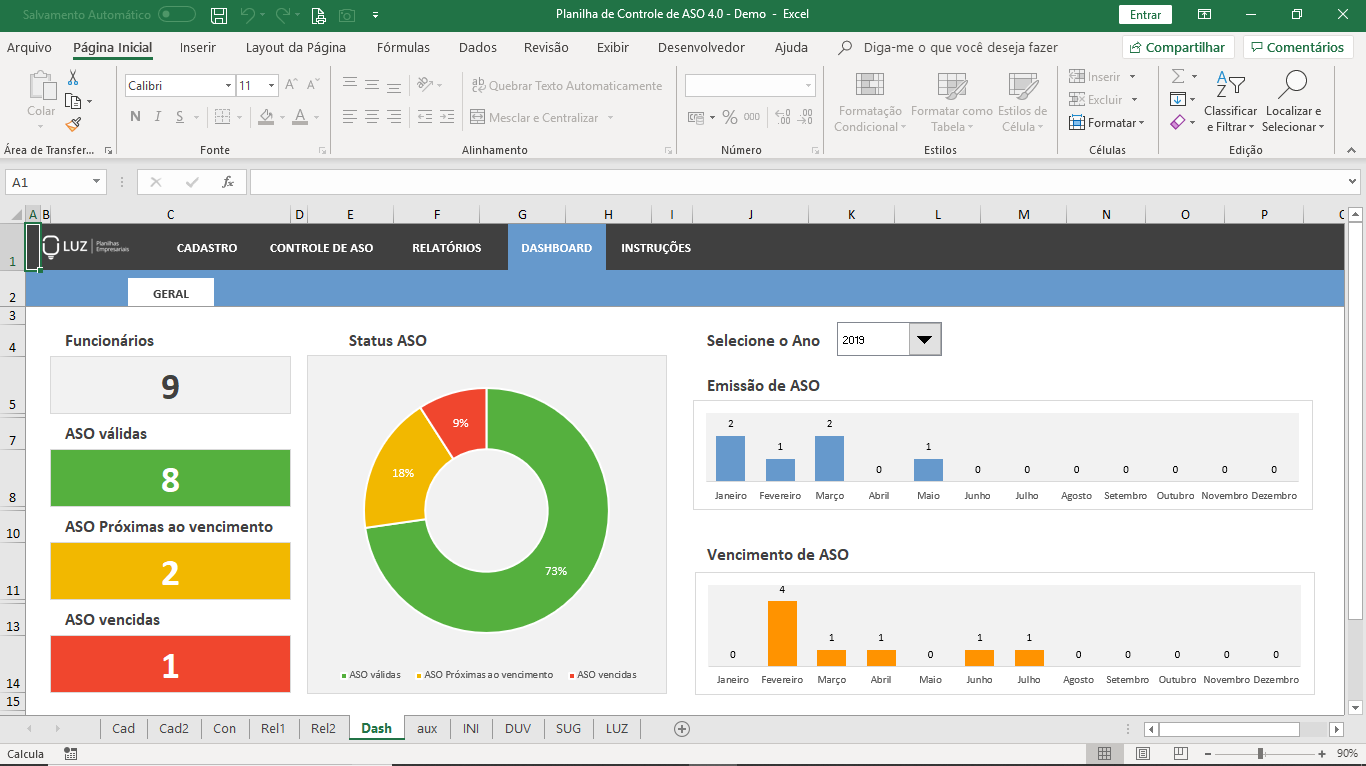This screenshot has width=1366, height=766.
Task: Toggle underline (S) formatting
Action: 180,117
